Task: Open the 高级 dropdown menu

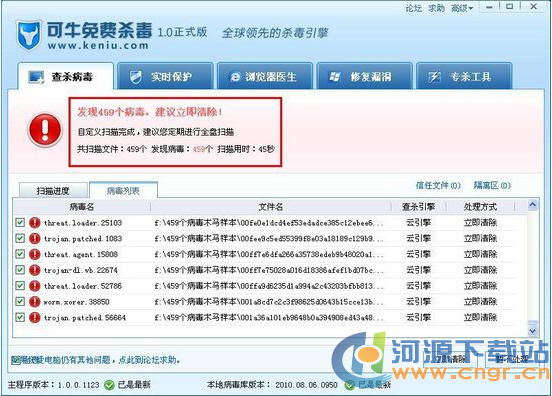Action: click(x=462, y=8)
